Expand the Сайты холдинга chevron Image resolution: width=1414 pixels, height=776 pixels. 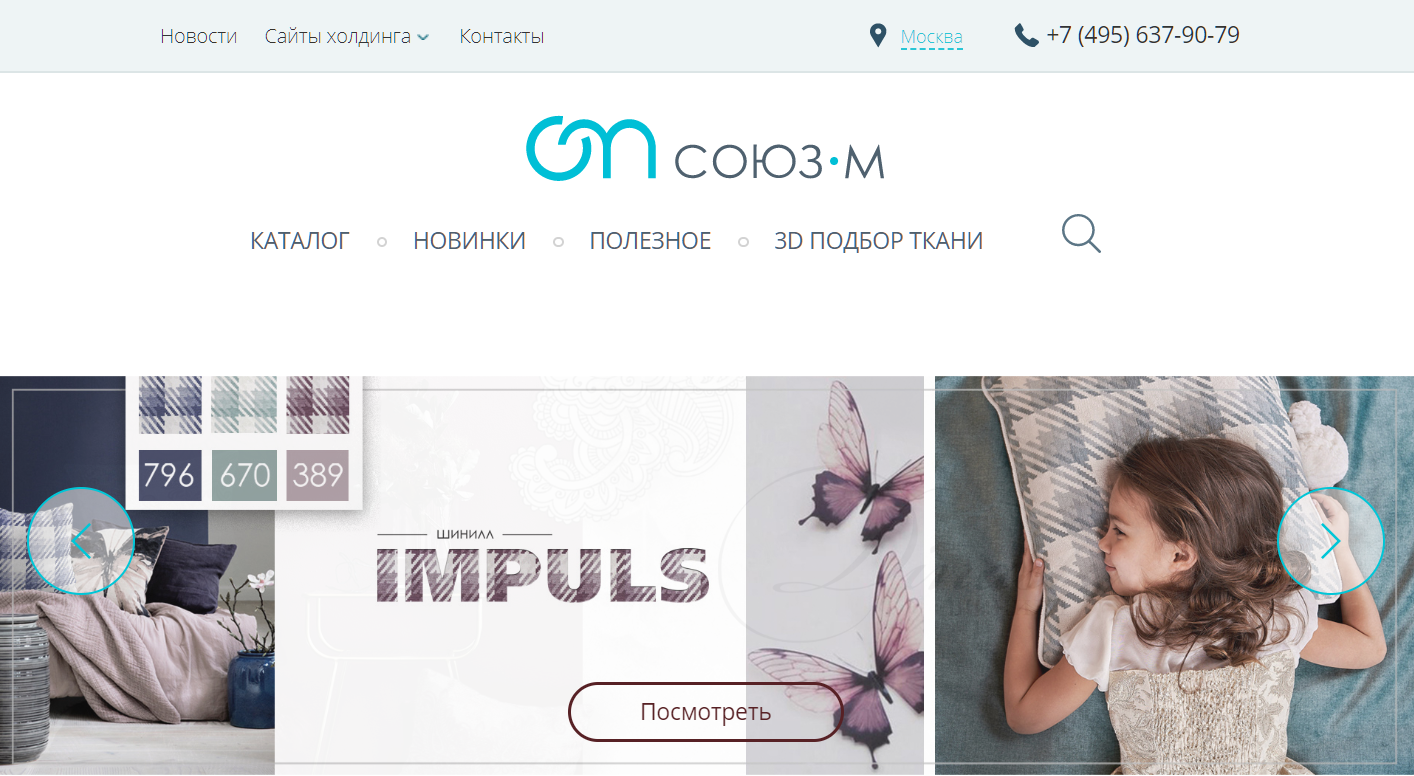point(423,37)
